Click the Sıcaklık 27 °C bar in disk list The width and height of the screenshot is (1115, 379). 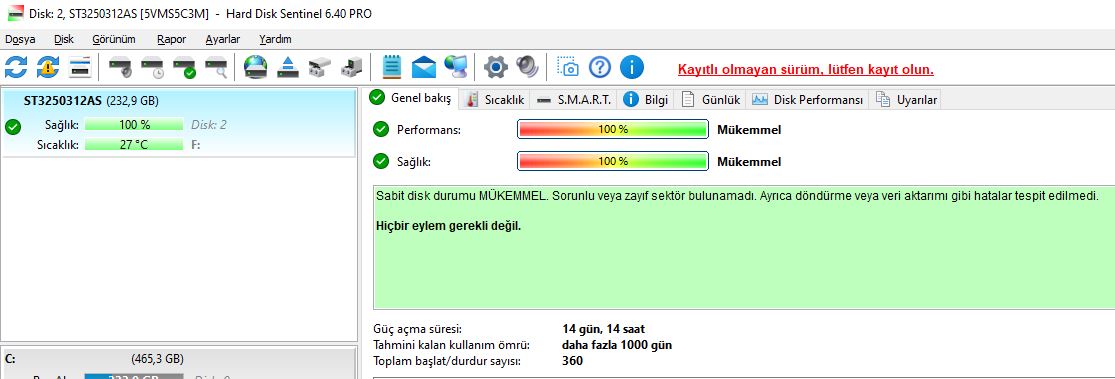point(134,144)
